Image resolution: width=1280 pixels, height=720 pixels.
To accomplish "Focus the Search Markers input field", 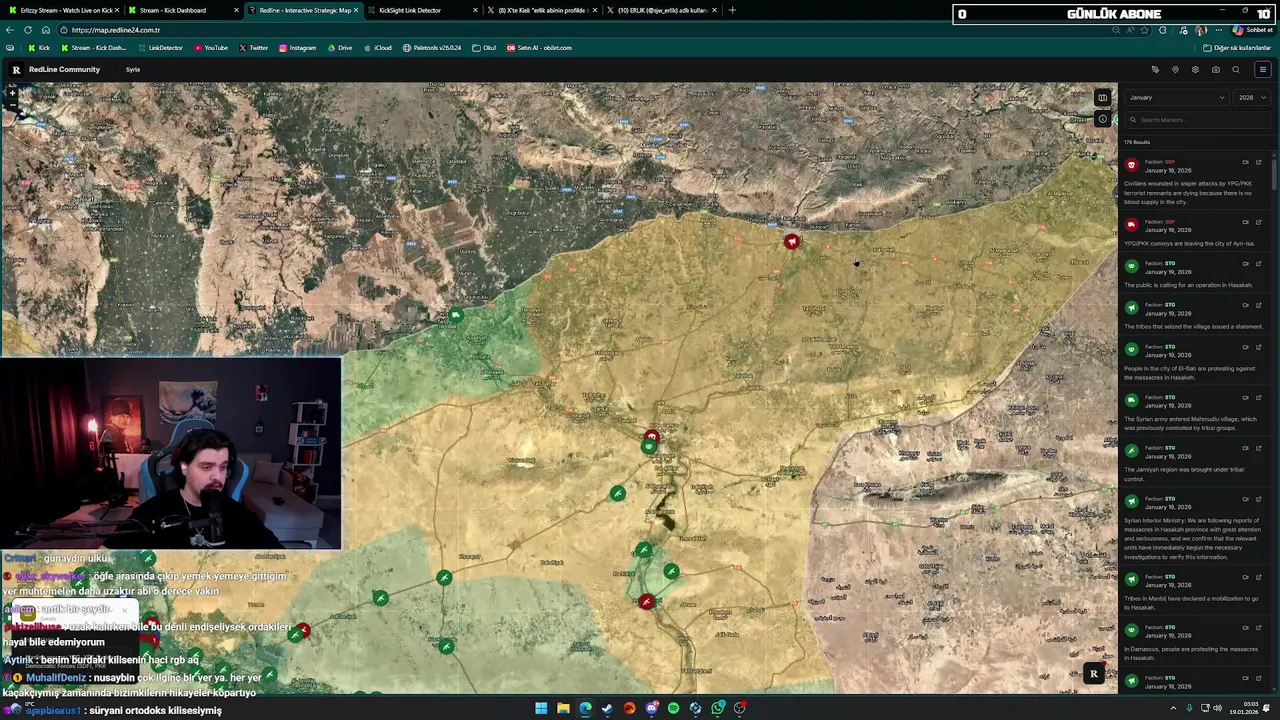I will pyautogui.click(x=1196, y=120).
